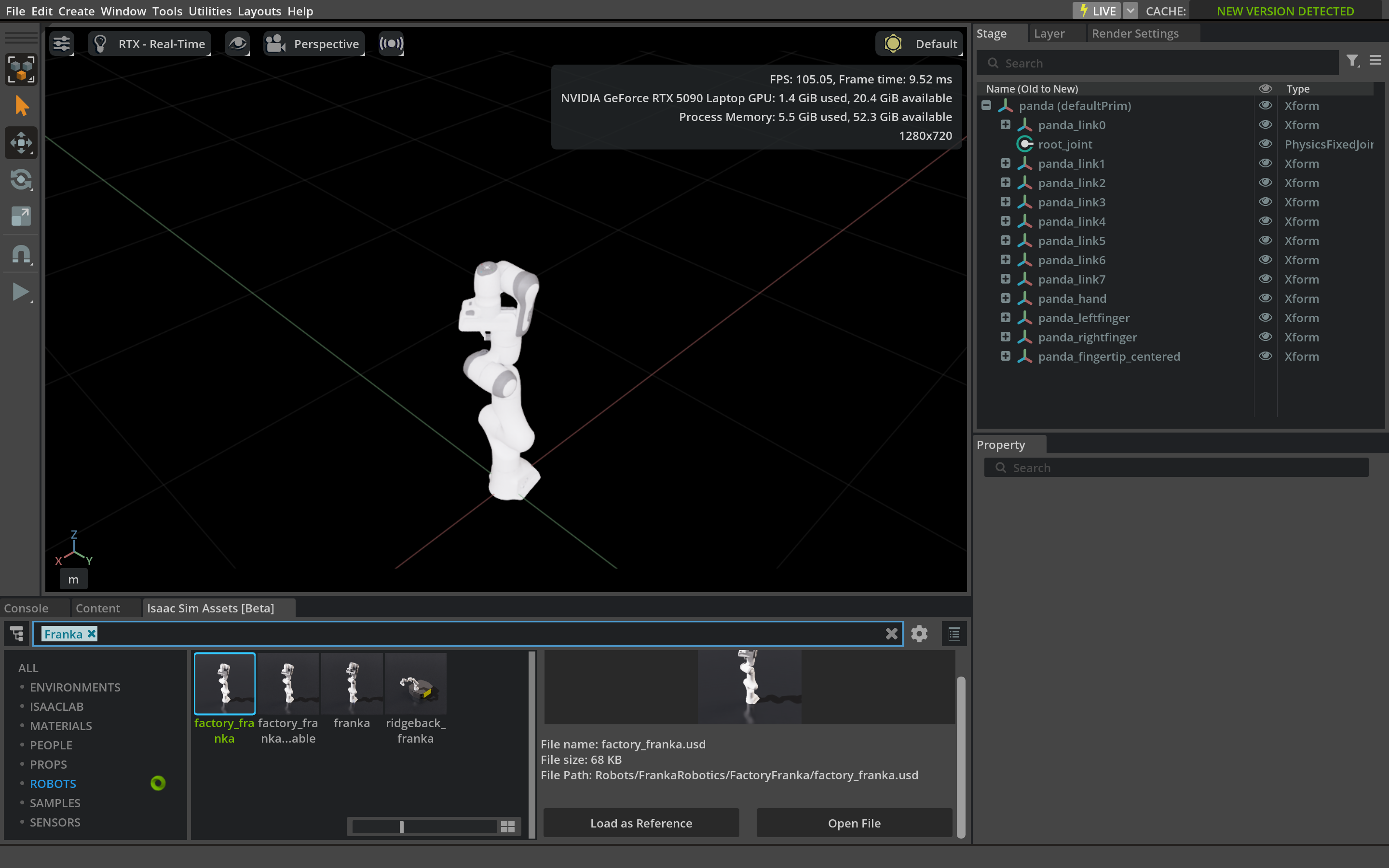Expand the panda_link0 tree node
Image resolution: width=1389 pixels, height=868 pixels.
tap(1005, 124)
